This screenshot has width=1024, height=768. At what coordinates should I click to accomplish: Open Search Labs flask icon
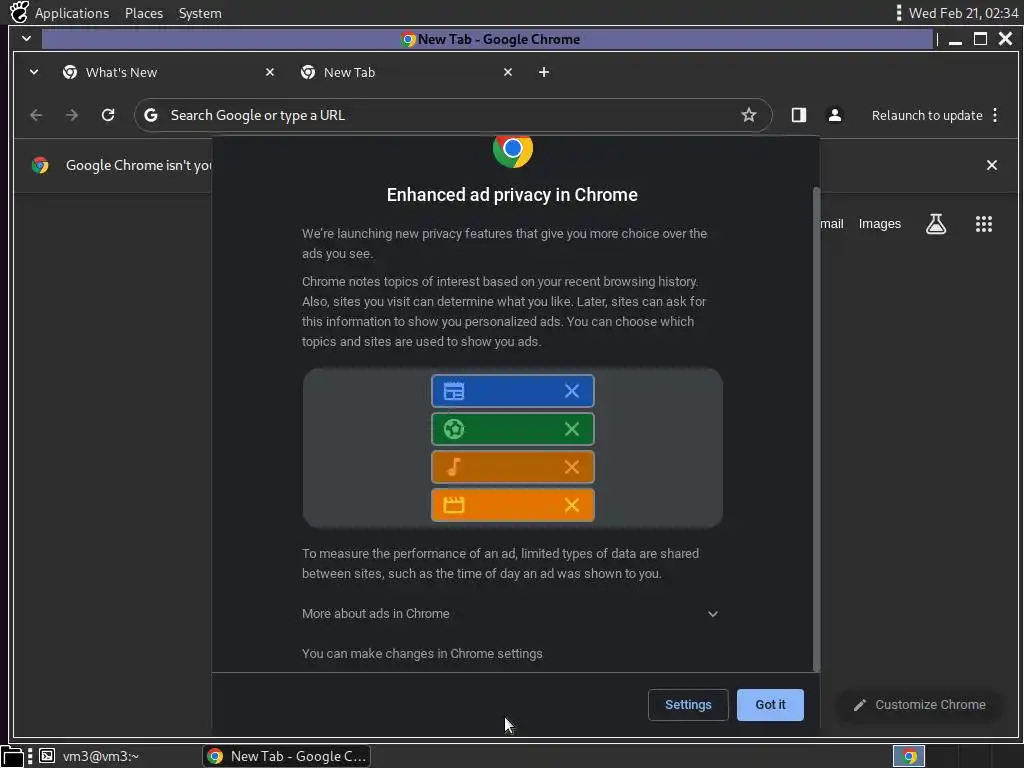point(936,224)
